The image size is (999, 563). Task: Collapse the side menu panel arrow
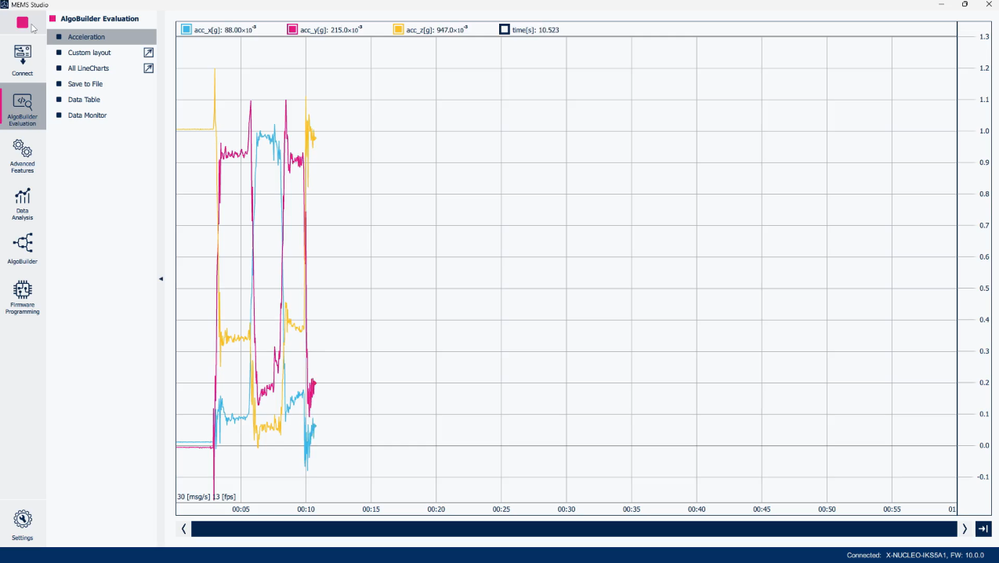pos(161,279)
